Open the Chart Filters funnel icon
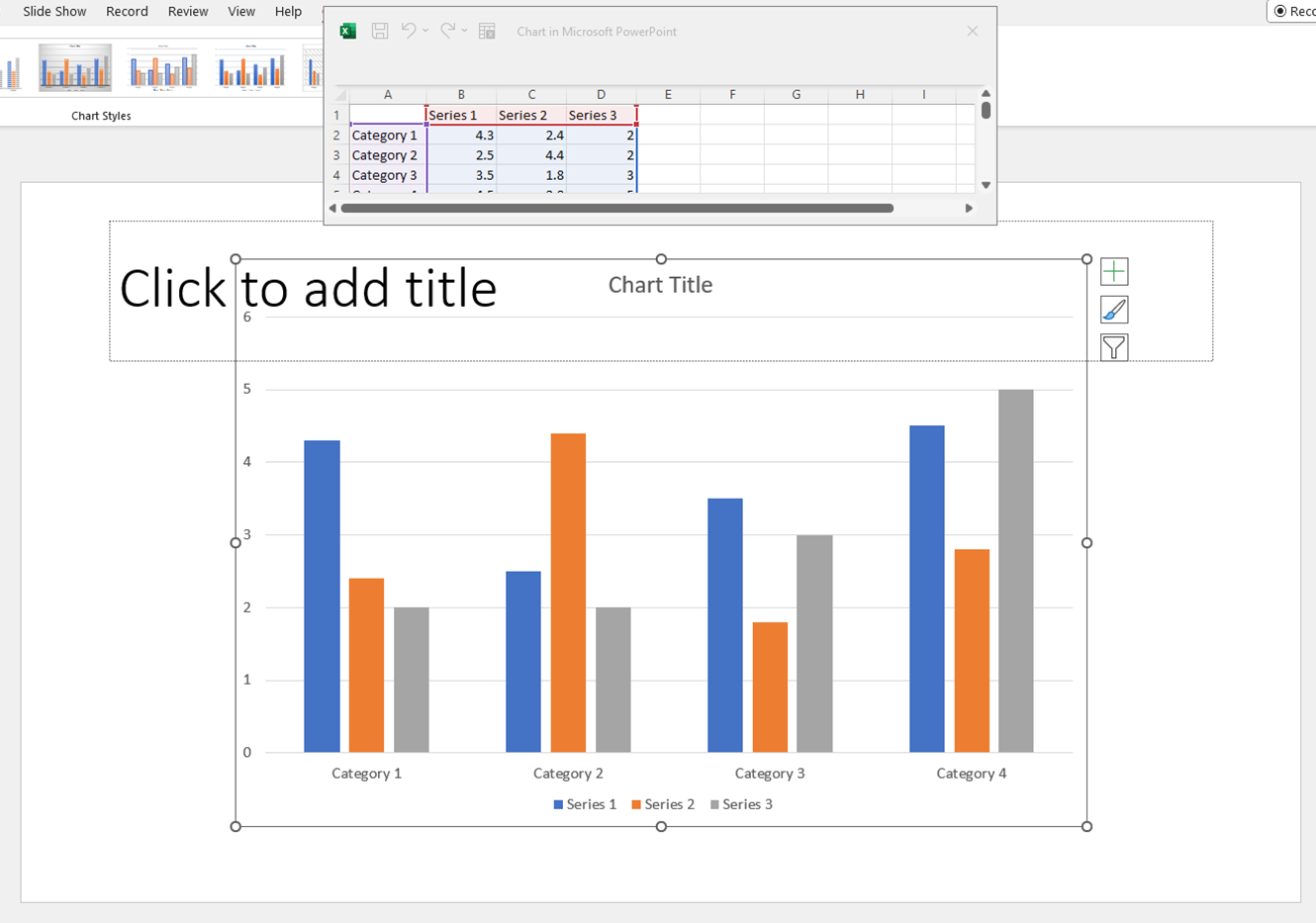 [1114, 347]
